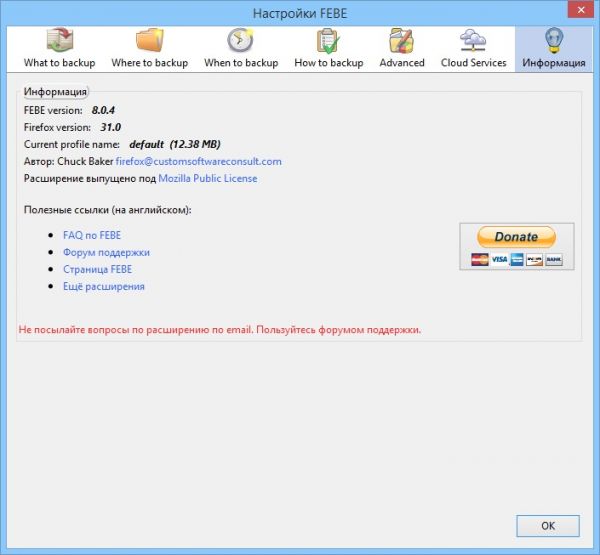Click the When to backup clock icon
Image resolution: width=600 pixels, height=555 pixels.
click(x=240, y=40)
